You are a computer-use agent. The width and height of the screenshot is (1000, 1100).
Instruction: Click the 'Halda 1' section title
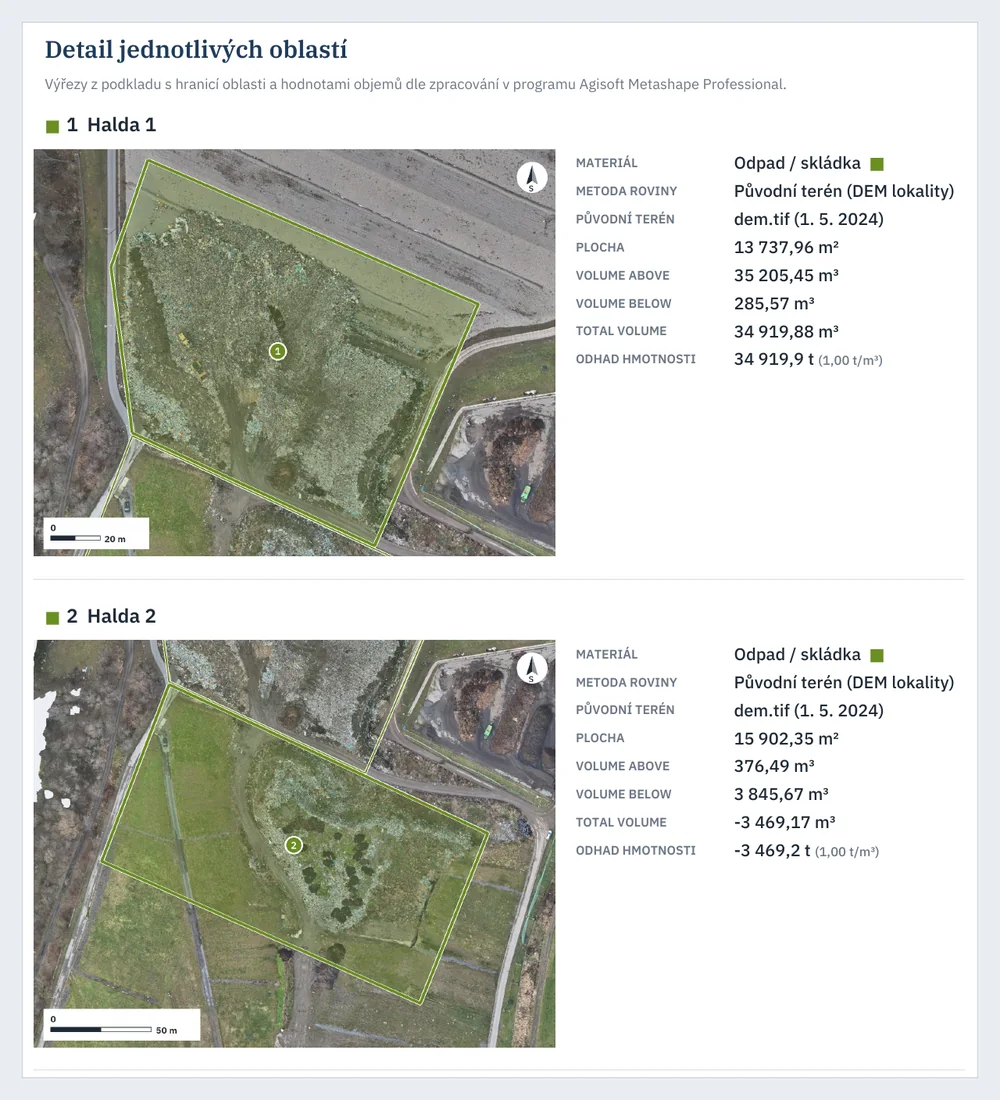[121, 125]
